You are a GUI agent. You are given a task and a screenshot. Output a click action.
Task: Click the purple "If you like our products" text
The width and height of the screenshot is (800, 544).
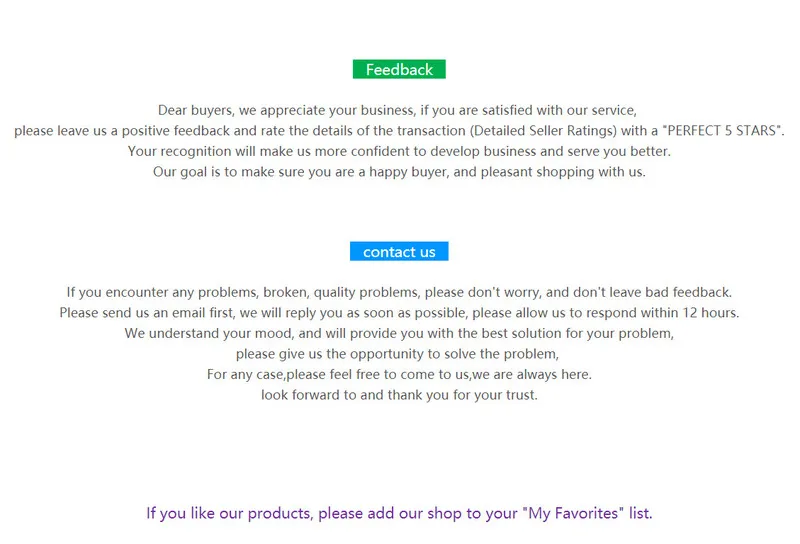pos(229,513)
